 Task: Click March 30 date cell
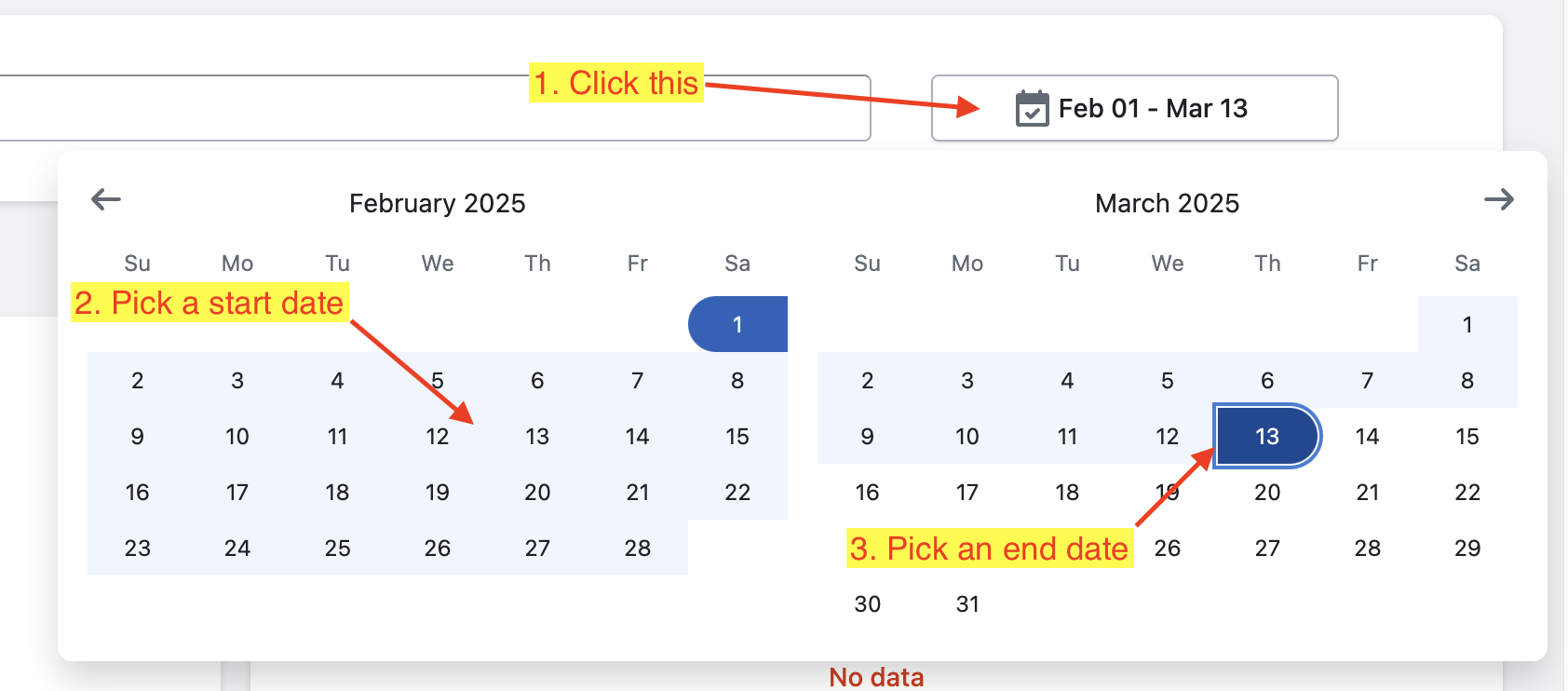tap(867, 603)
